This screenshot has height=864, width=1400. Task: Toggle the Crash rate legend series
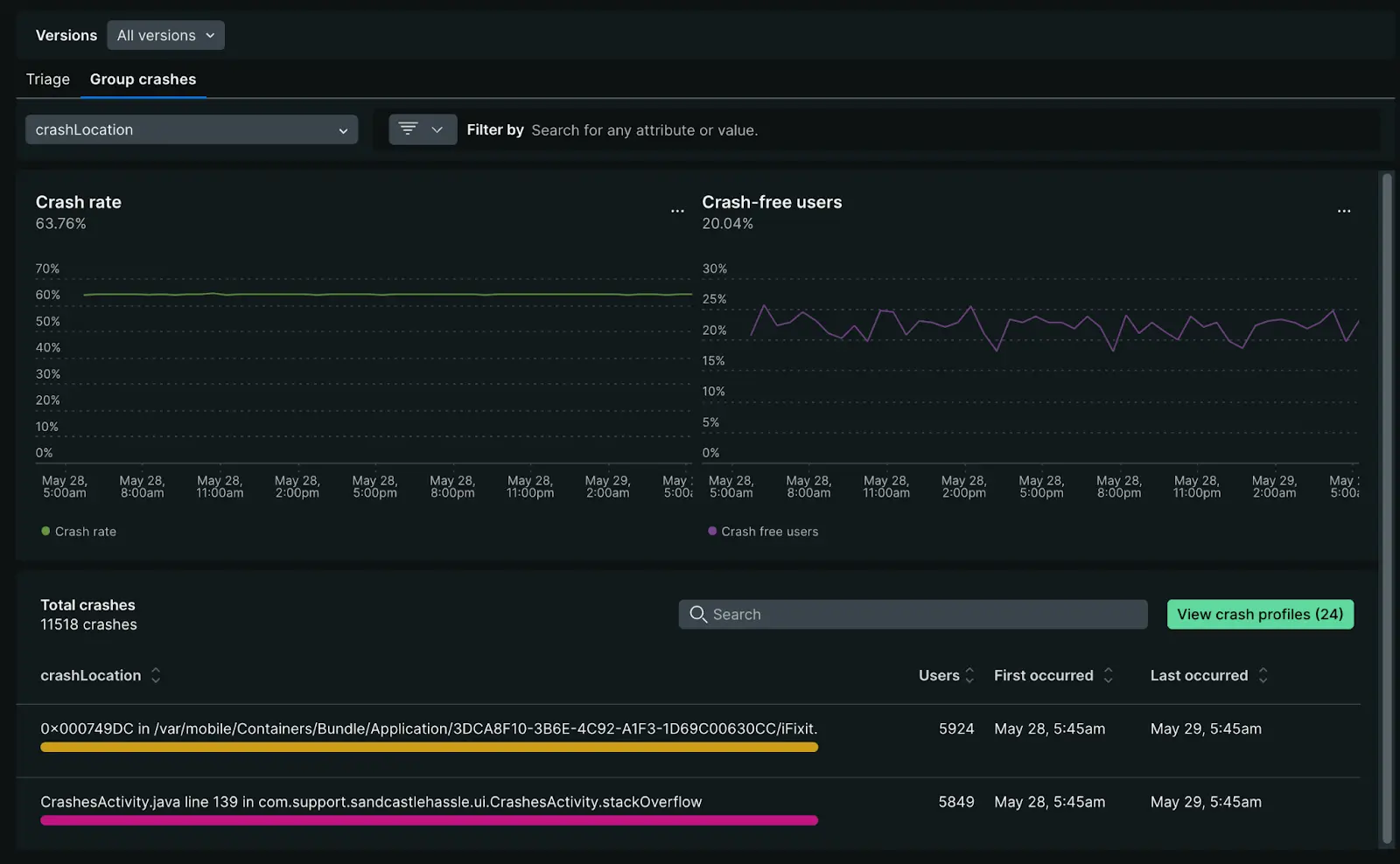pos(79,532)
